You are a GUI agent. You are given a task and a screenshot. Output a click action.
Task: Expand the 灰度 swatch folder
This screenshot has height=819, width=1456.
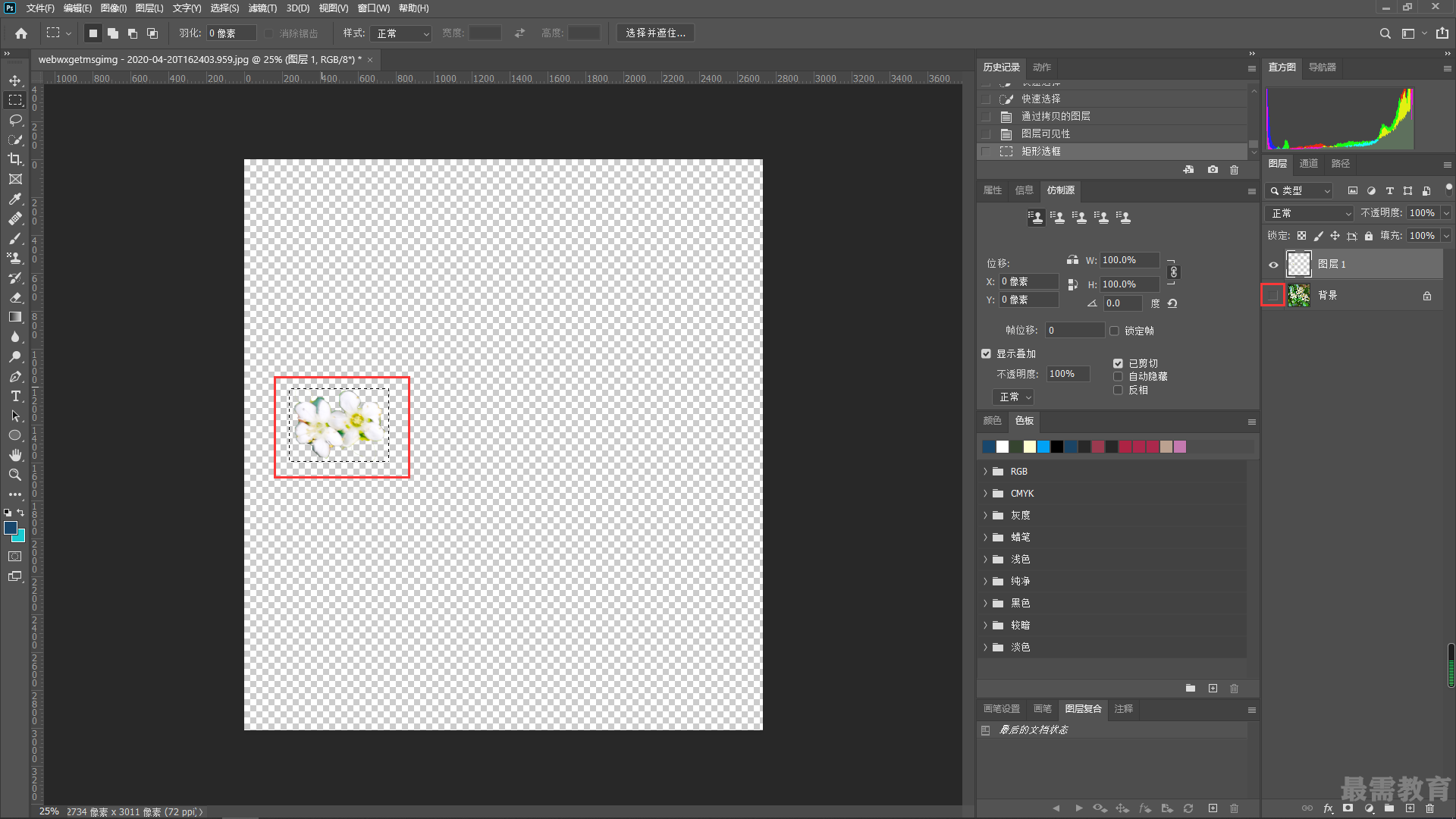[x=985, y=516]
